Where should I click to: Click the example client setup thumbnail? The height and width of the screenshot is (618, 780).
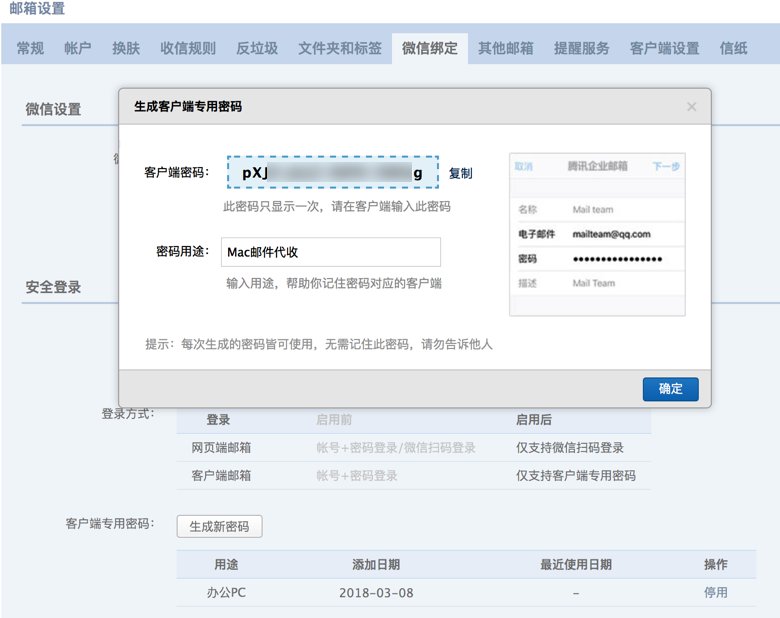click(x=597, y=234)
